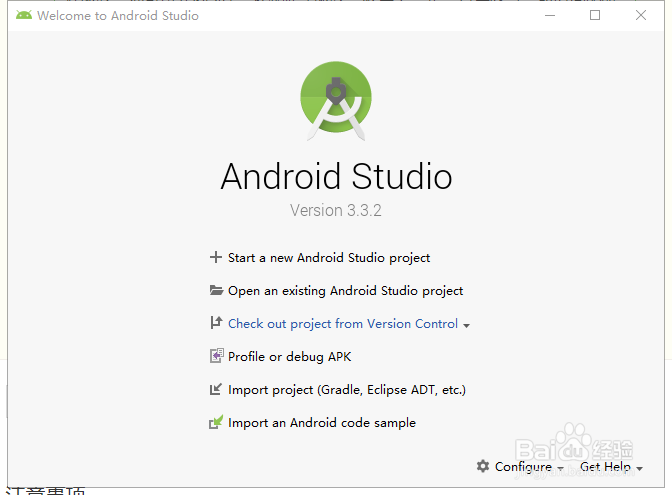Expand the Version Control dropdown arrow
Image resolution: width=672 pixels, height=495 pixels.
tap(466, 325)
